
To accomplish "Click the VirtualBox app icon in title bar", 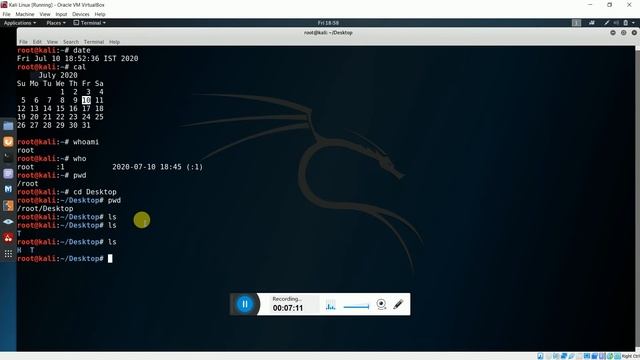I will [4, 5].
